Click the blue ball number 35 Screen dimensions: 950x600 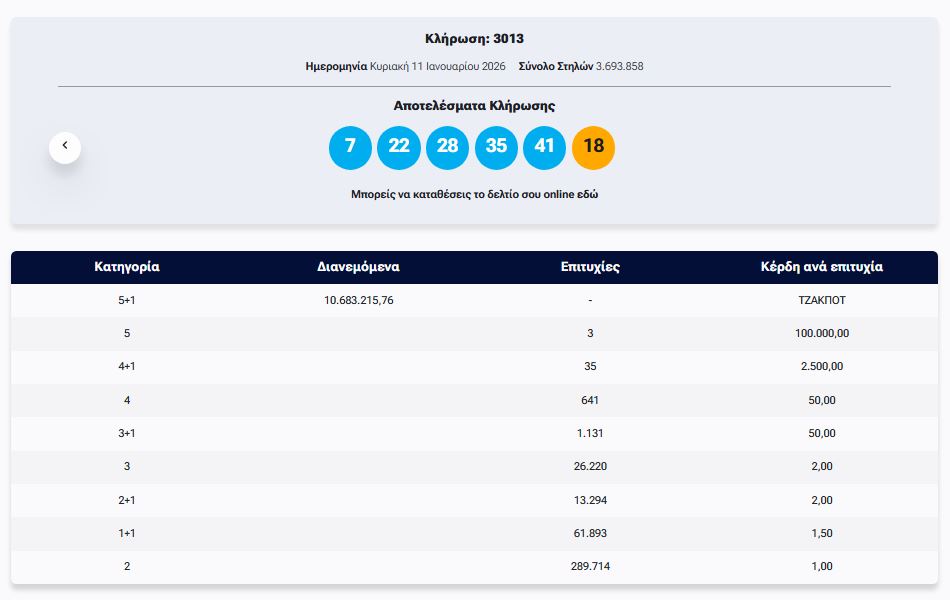(496, 147)
